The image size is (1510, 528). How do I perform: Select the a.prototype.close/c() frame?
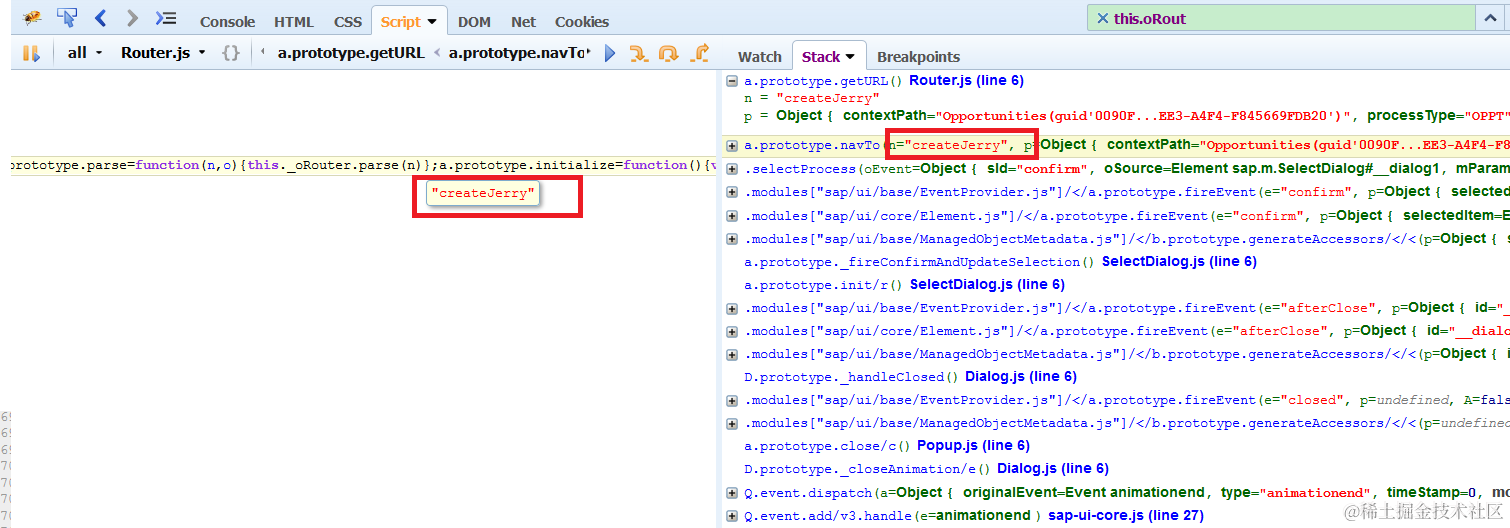pos(827,446)
